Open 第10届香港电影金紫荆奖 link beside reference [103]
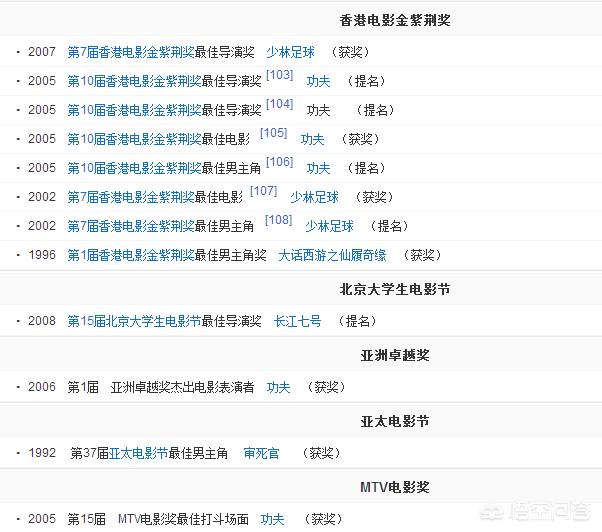The height and width of the screenshot is (532, 602). [x=134, y=81]
